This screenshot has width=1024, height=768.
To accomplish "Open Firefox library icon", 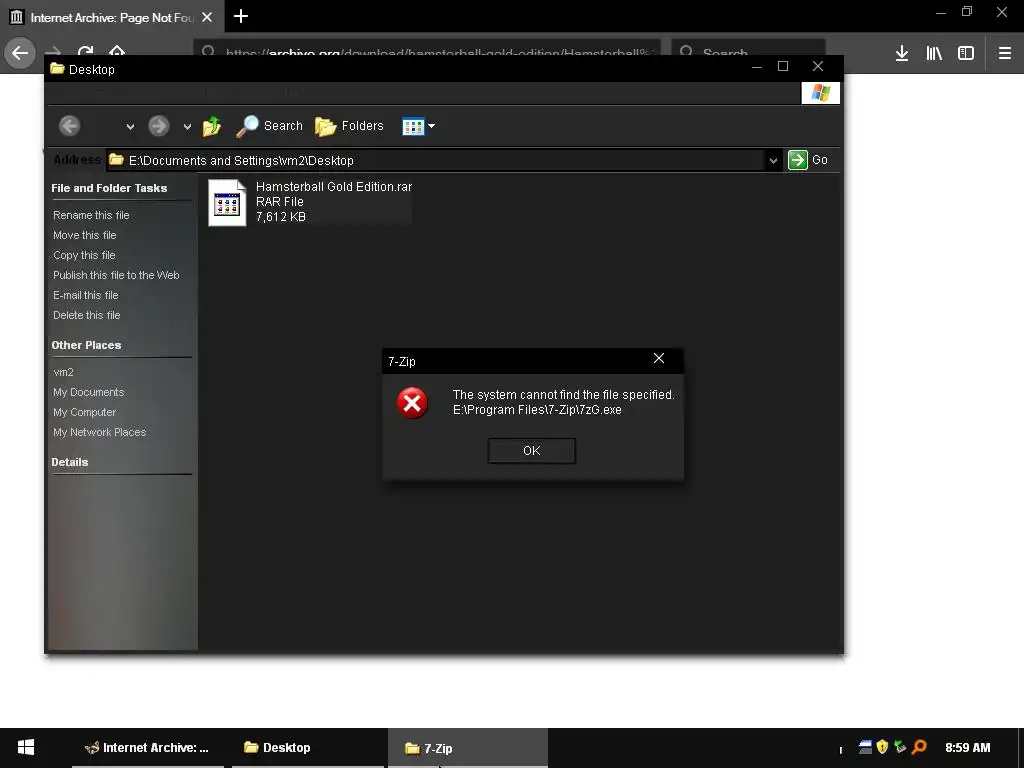I will 934,54.
